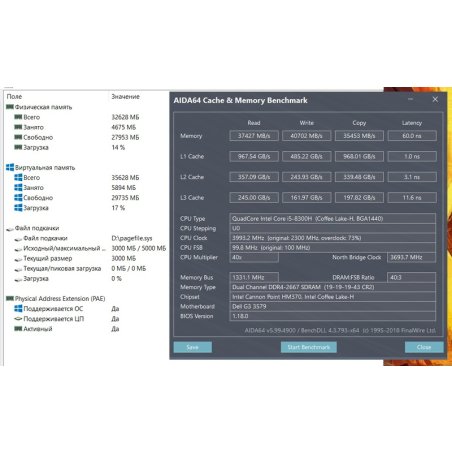Select the value D:\pagefile.sys
The image size is (452, 452).
(132, 238)
